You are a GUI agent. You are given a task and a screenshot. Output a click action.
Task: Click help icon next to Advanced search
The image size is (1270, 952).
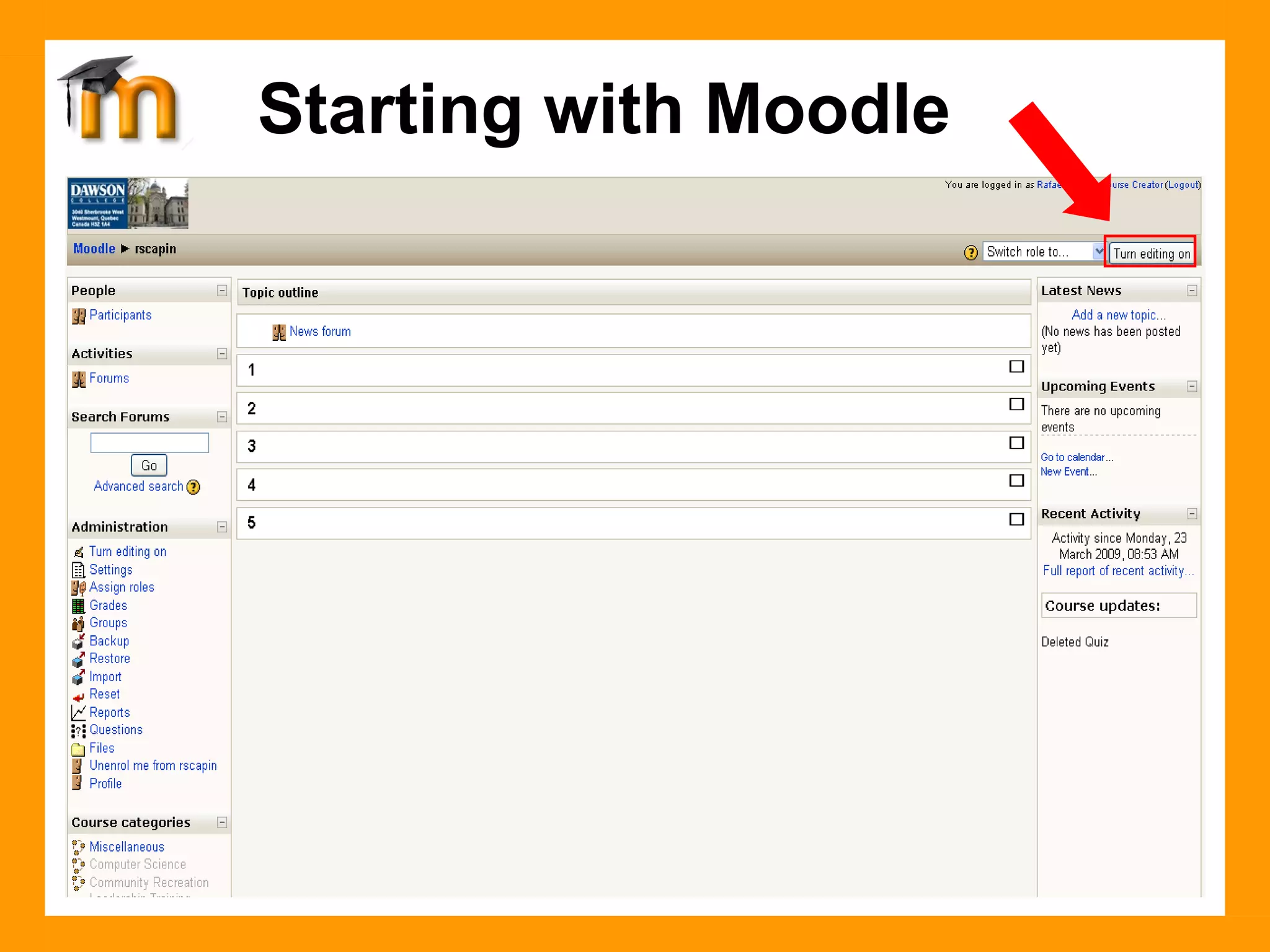[193, 487]
